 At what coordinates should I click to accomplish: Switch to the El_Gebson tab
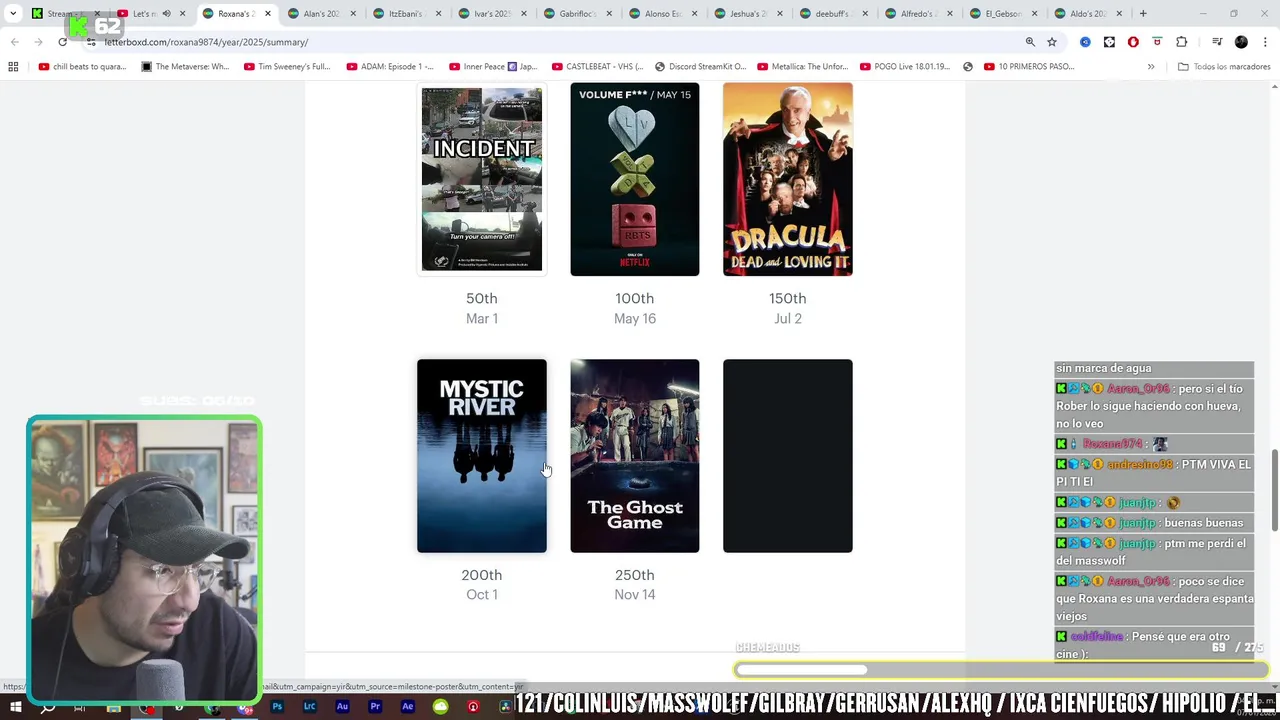pyautogui.click(x=1005, y=14)
